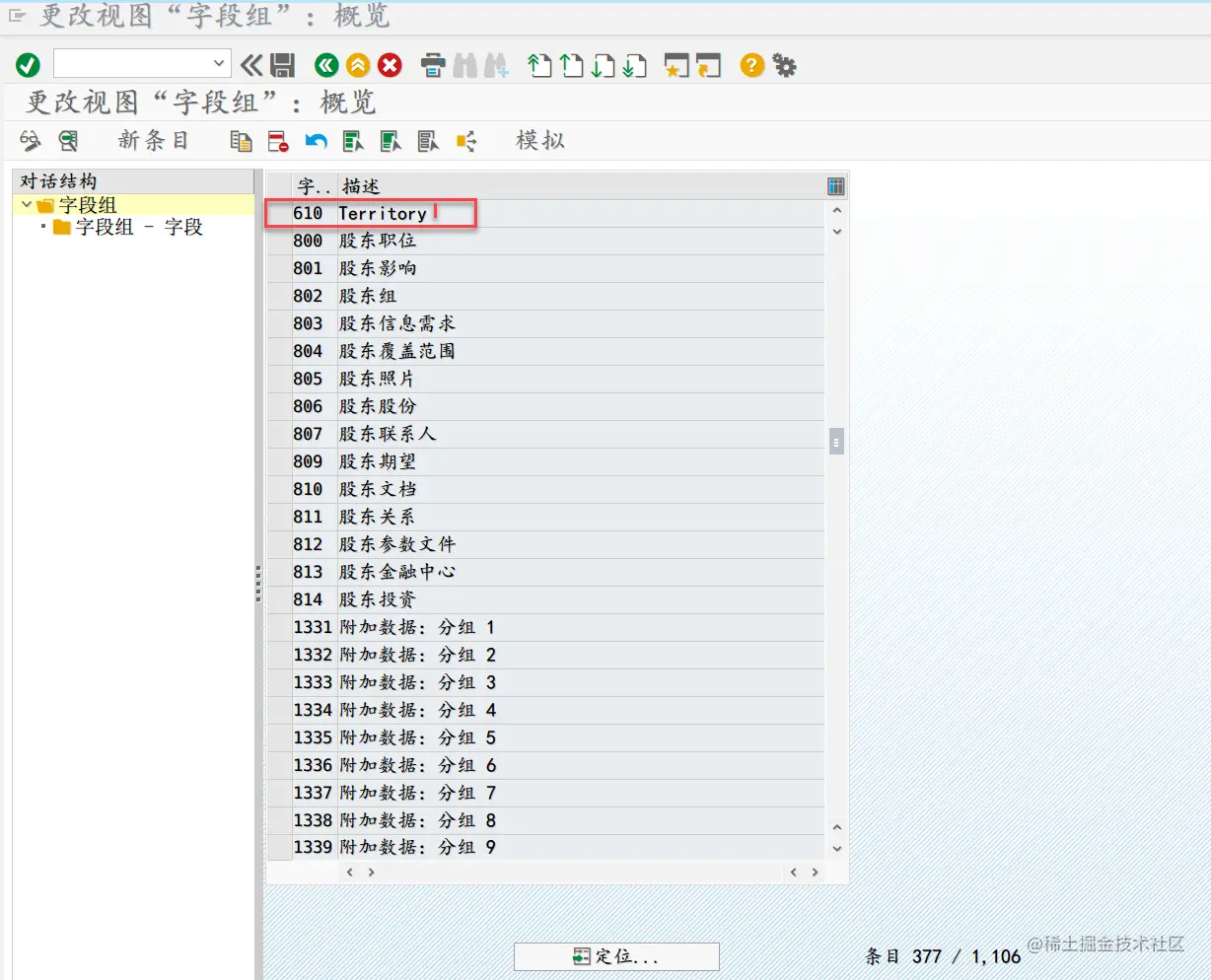The height and width of the screenshot is (980, 1211).
Task: Click field group number 1336
Action: pyautogui.click(x=313, y=765)
